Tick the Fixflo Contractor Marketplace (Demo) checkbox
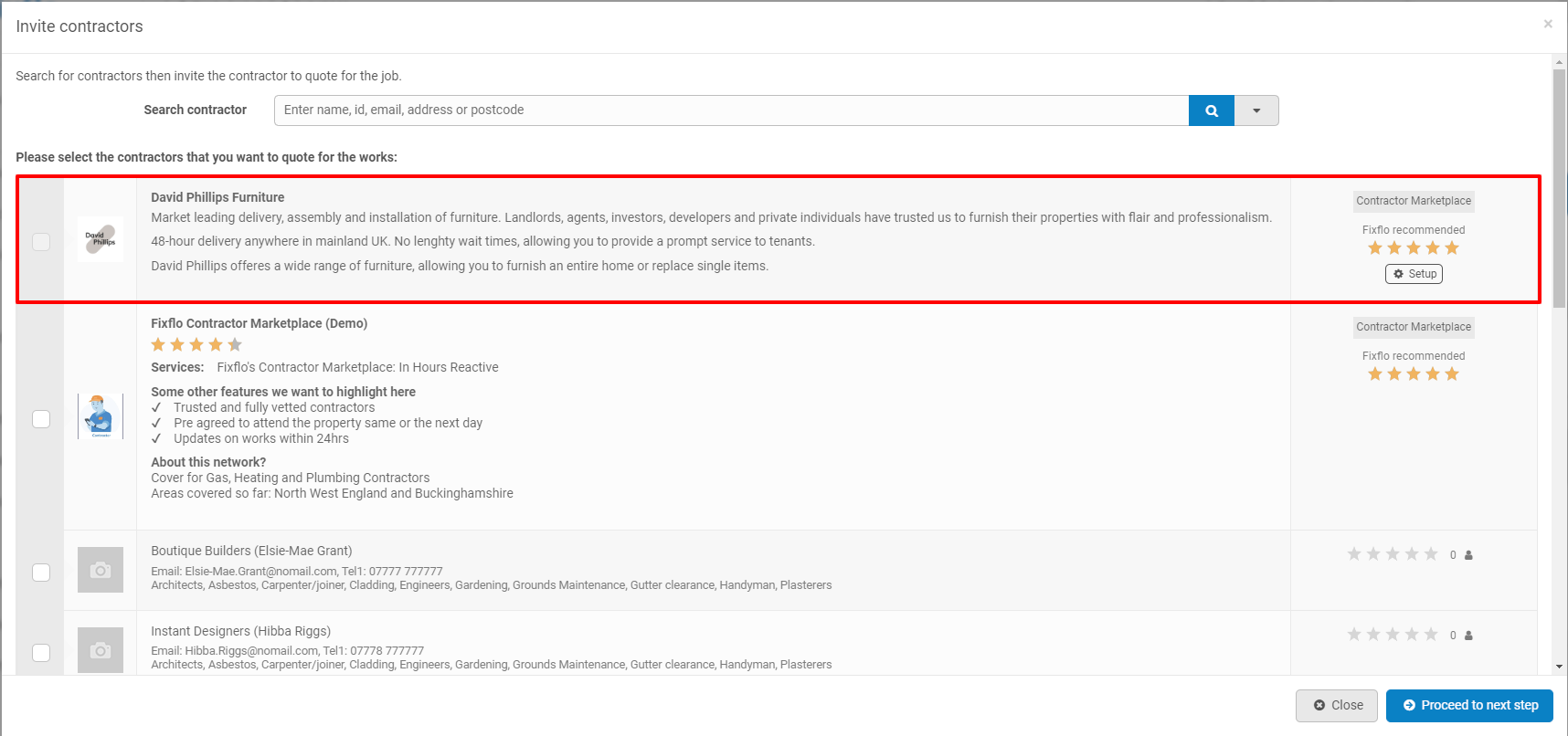This screenshot has height=736, width=1568. coord(41,419)
